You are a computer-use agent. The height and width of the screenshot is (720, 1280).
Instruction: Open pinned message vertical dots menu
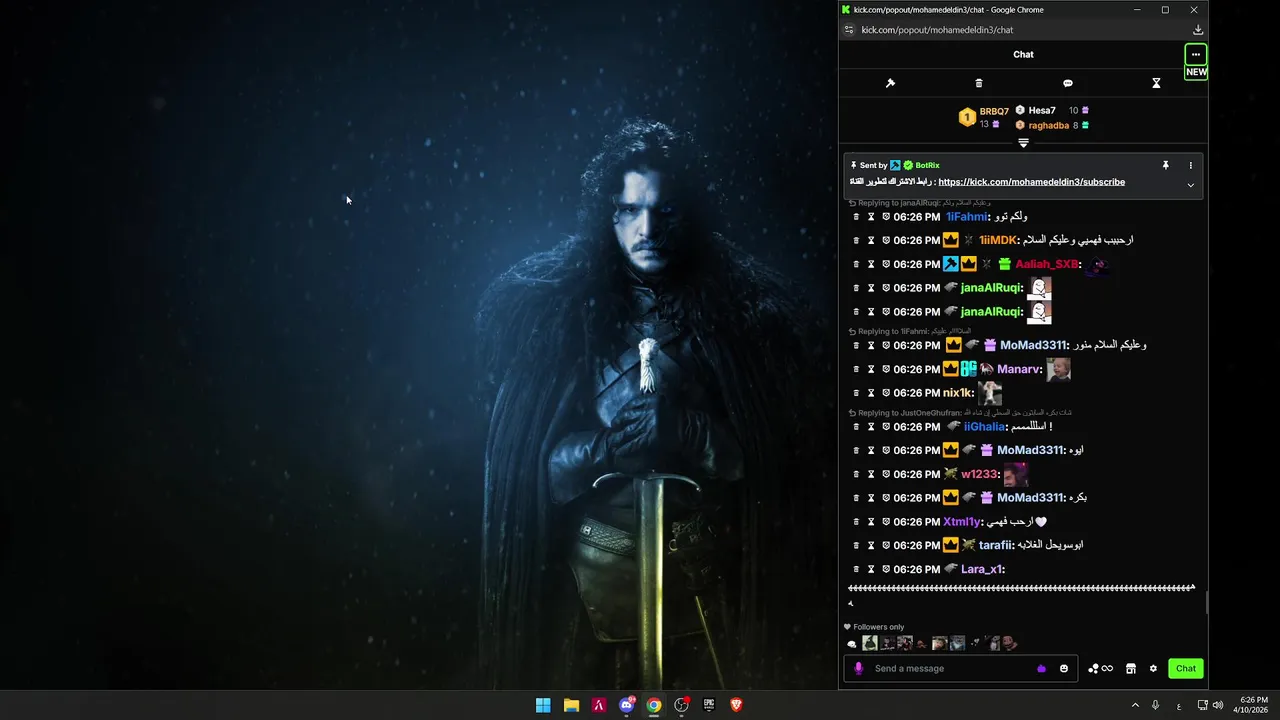pyautogui.click(x=1190, y=165)
